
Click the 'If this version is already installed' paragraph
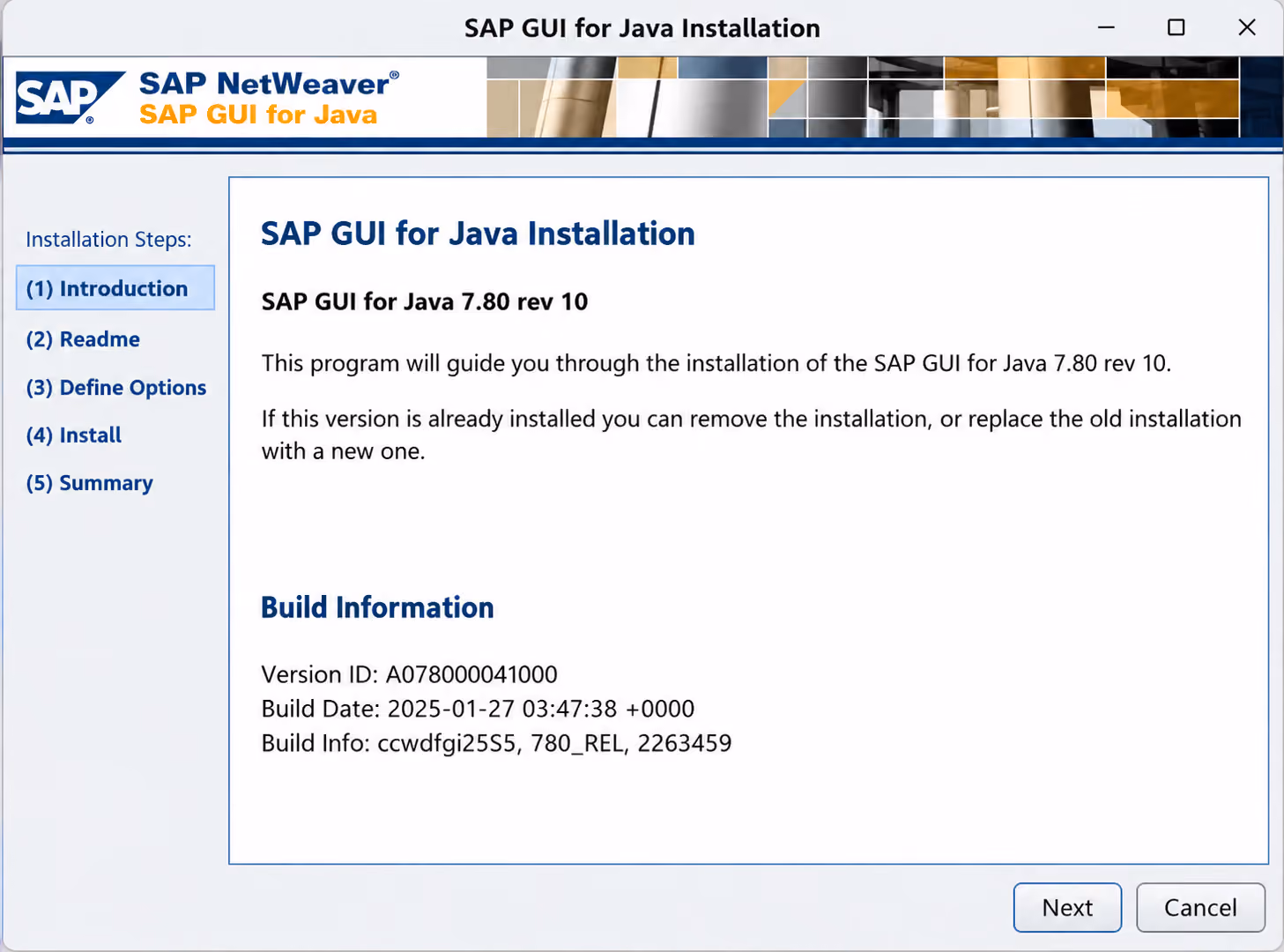(x=752, y=435)
